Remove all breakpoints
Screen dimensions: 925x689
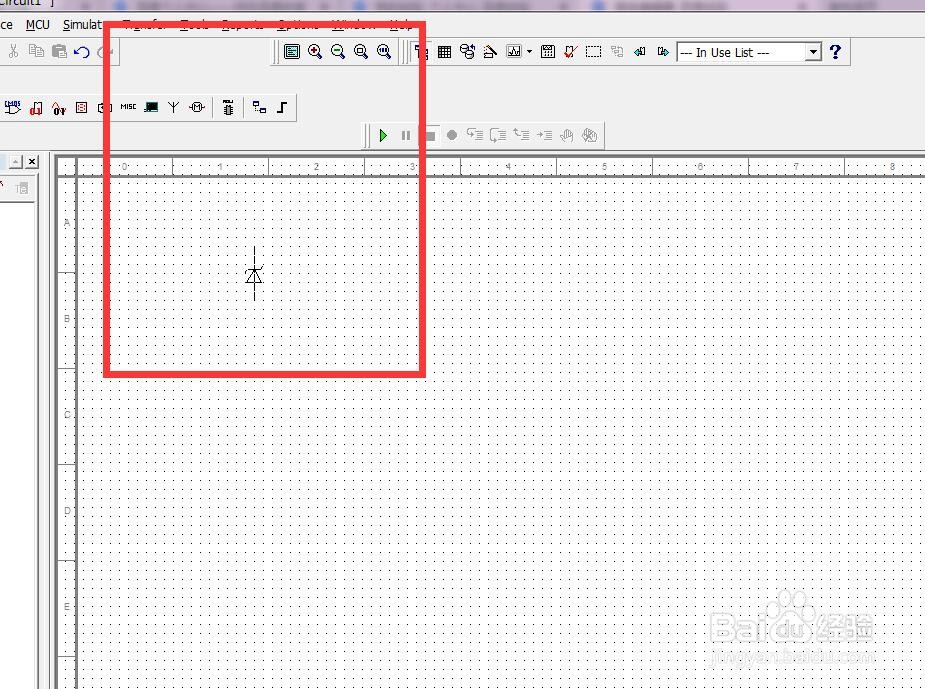pyautogui.click(x=589, y=136)
